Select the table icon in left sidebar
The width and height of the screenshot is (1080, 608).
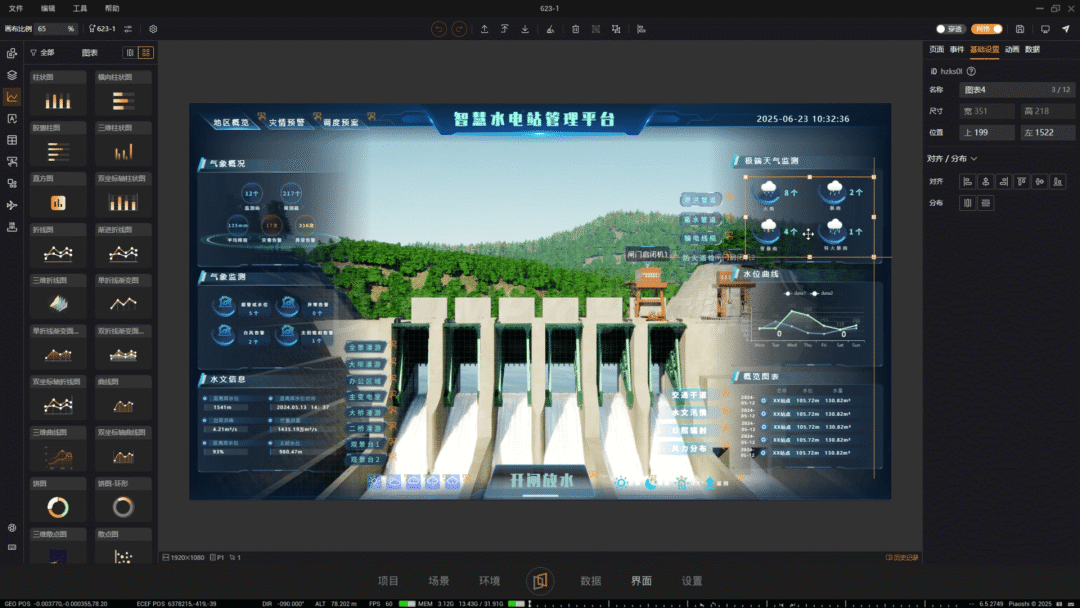click(12, 140)
